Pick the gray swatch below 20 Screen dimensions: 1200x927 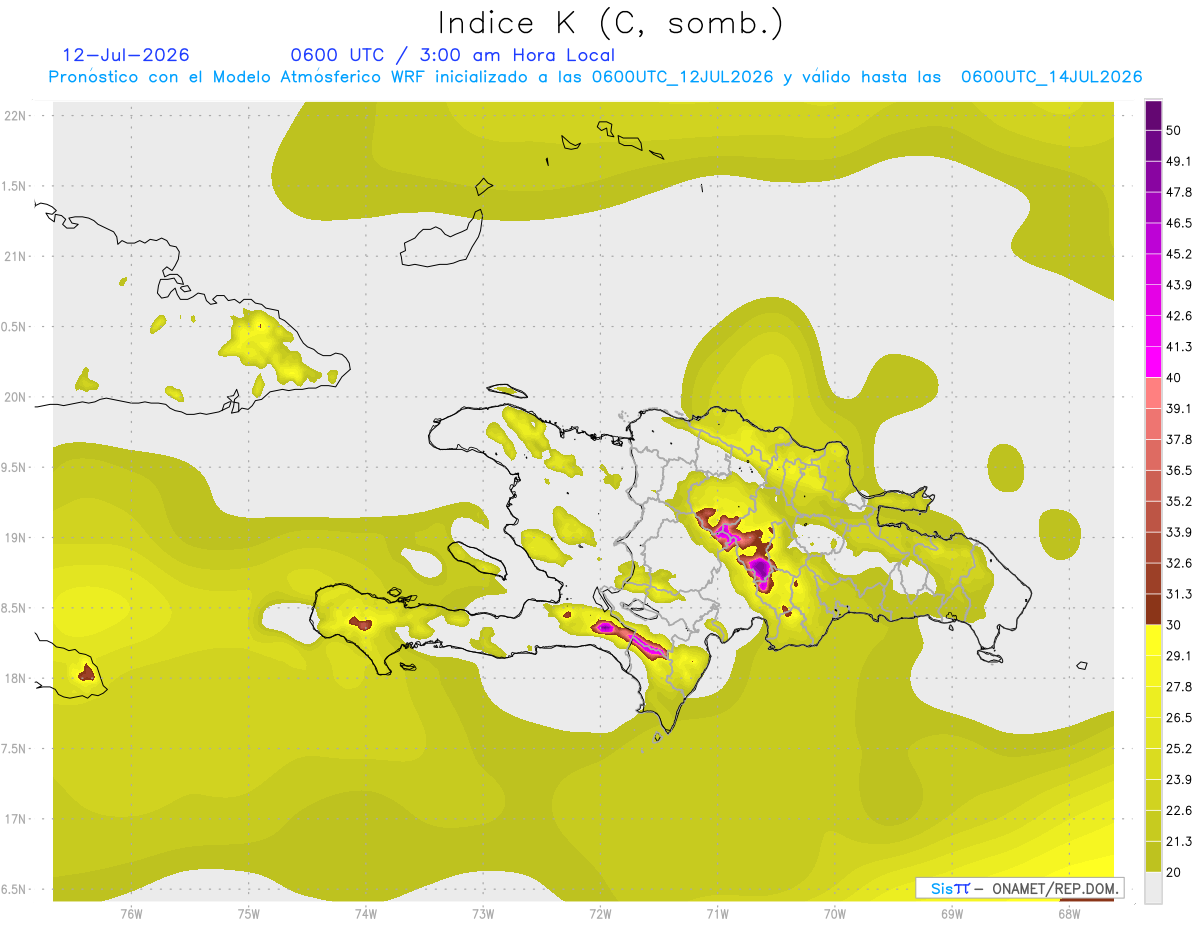pyautogui.click(x=1153, y=887)
